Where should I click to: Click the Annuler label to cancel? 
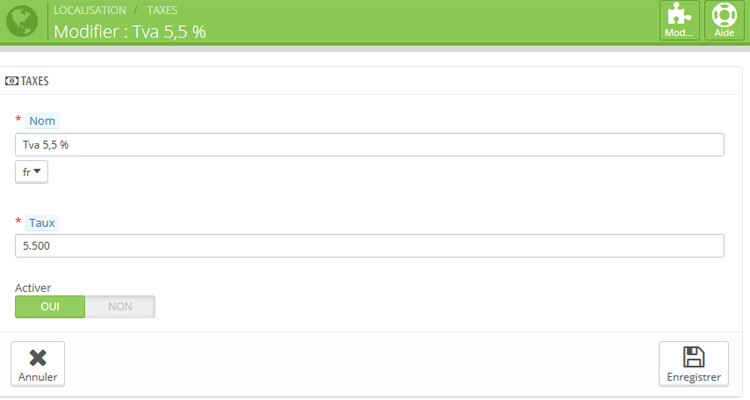pos(38,377)
